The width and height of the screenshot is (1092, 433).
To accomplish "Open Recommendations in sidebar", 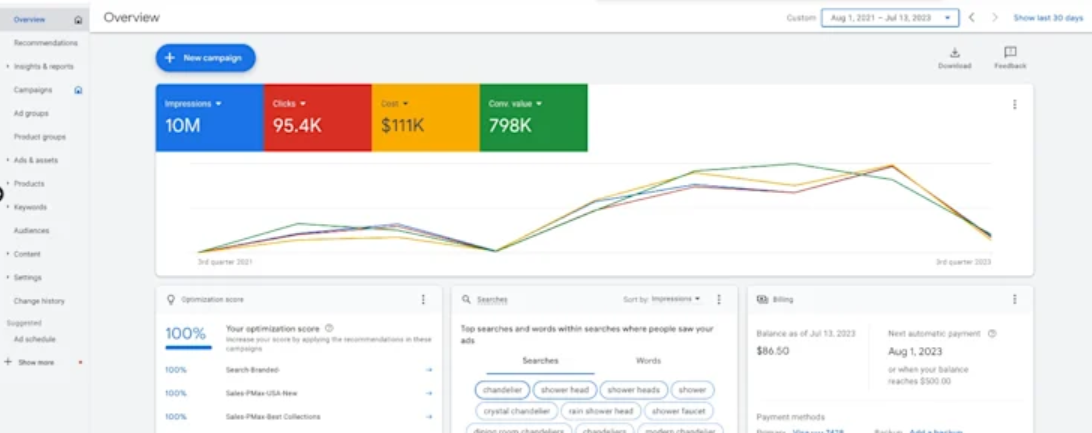I will pos(45,43).
